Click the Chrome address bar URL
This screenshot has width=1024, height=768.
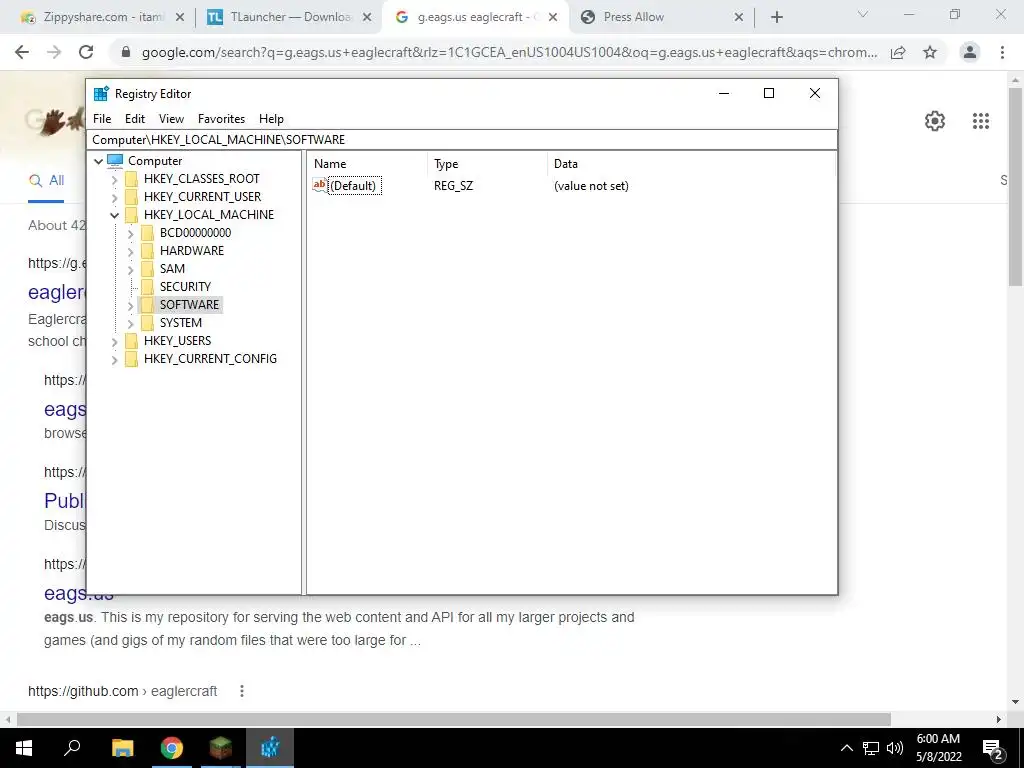[x=509, y=52]
